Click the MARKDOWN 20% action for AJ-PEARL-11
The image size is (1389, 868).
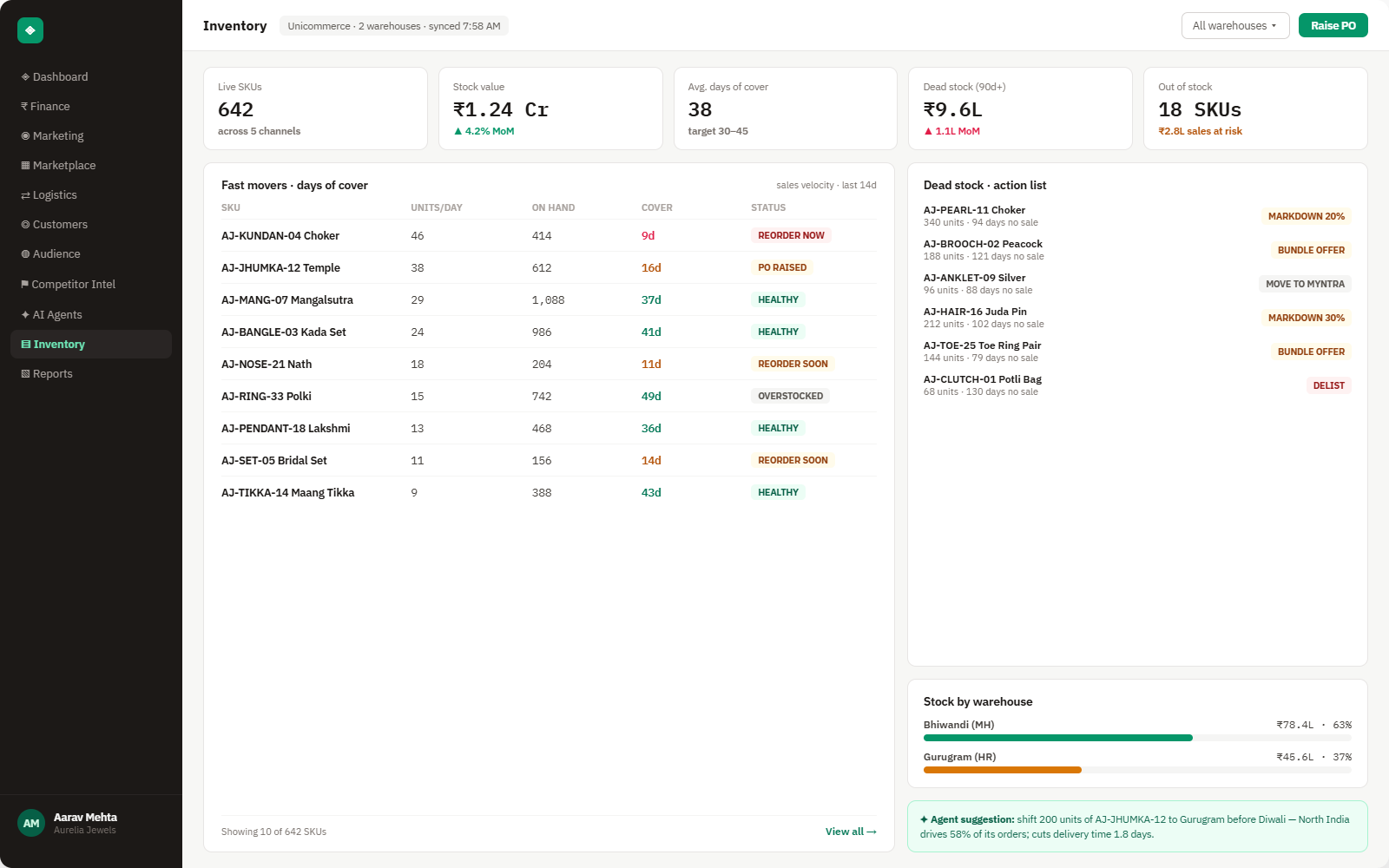1306,216
